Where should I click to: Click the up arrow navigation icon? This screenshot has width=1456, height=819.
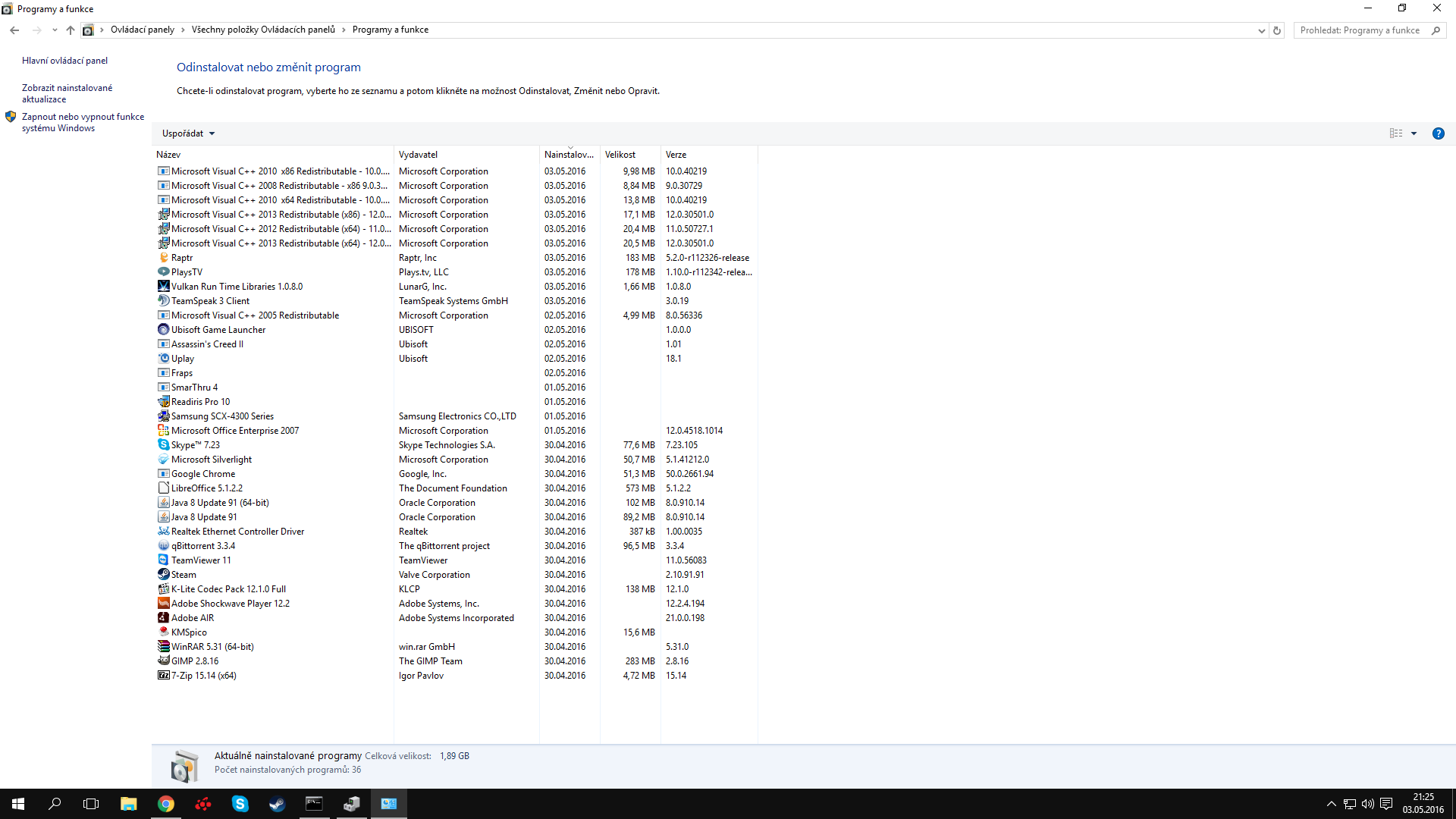coord(71,30)
